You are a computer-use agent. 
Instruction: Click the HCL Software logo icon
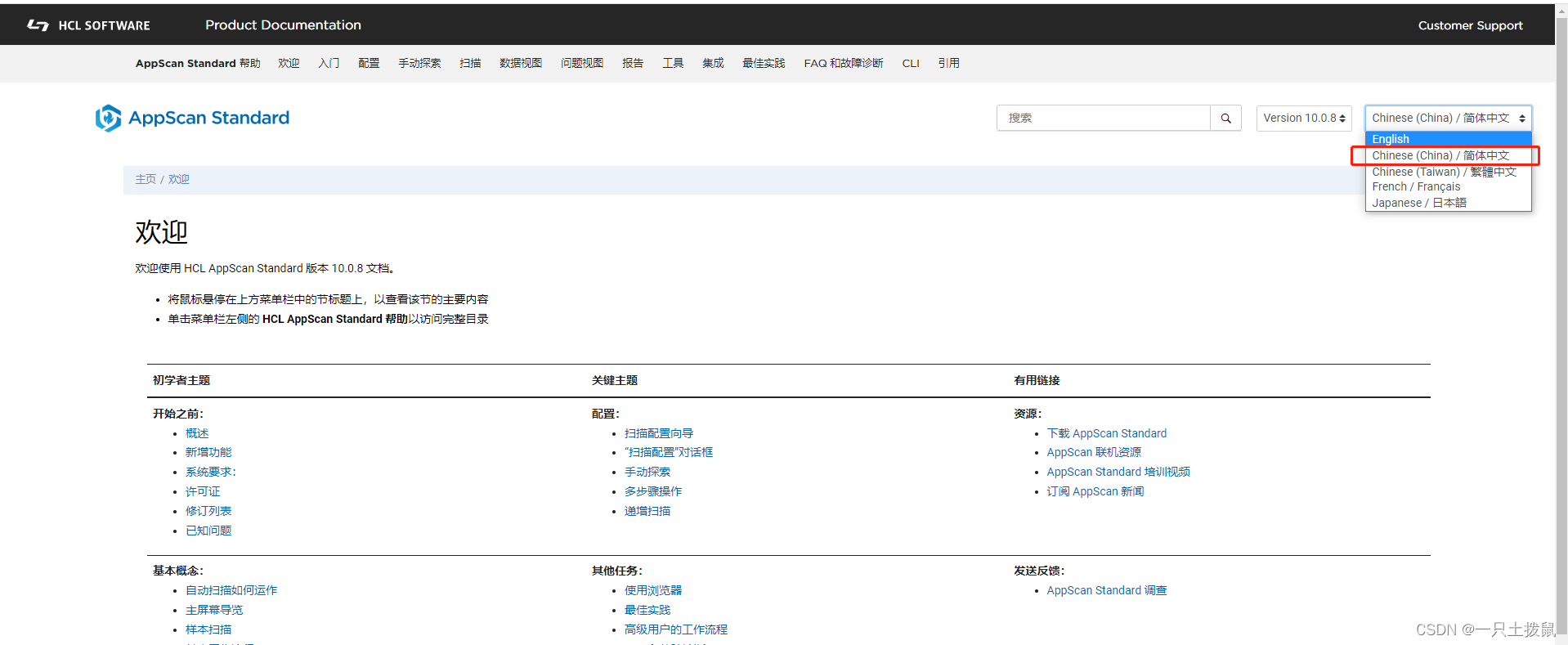[38, 25]
